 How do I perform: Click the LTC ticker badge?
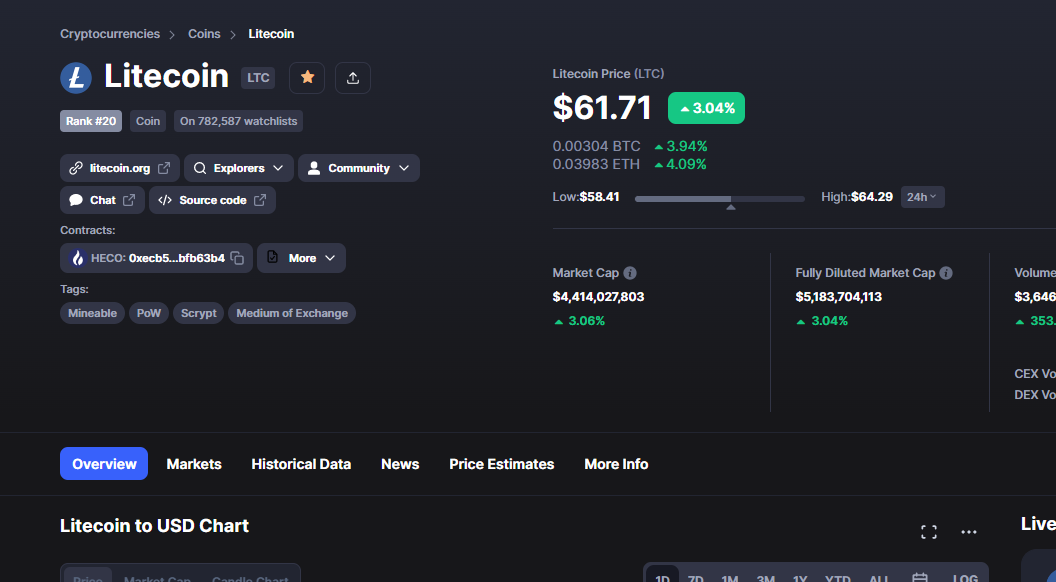coord(258,77)
